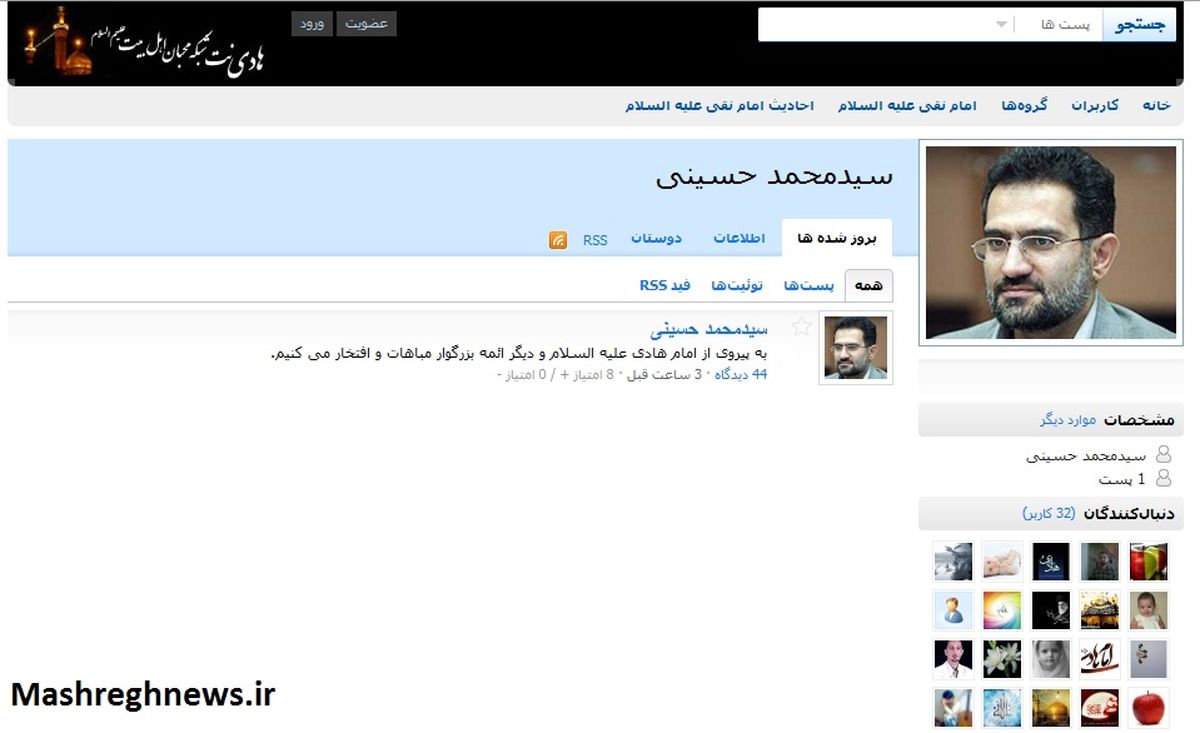1200x733 pixels.
Task: Open the dark blue calligraphy avatar
Action: pos(1051,561)
